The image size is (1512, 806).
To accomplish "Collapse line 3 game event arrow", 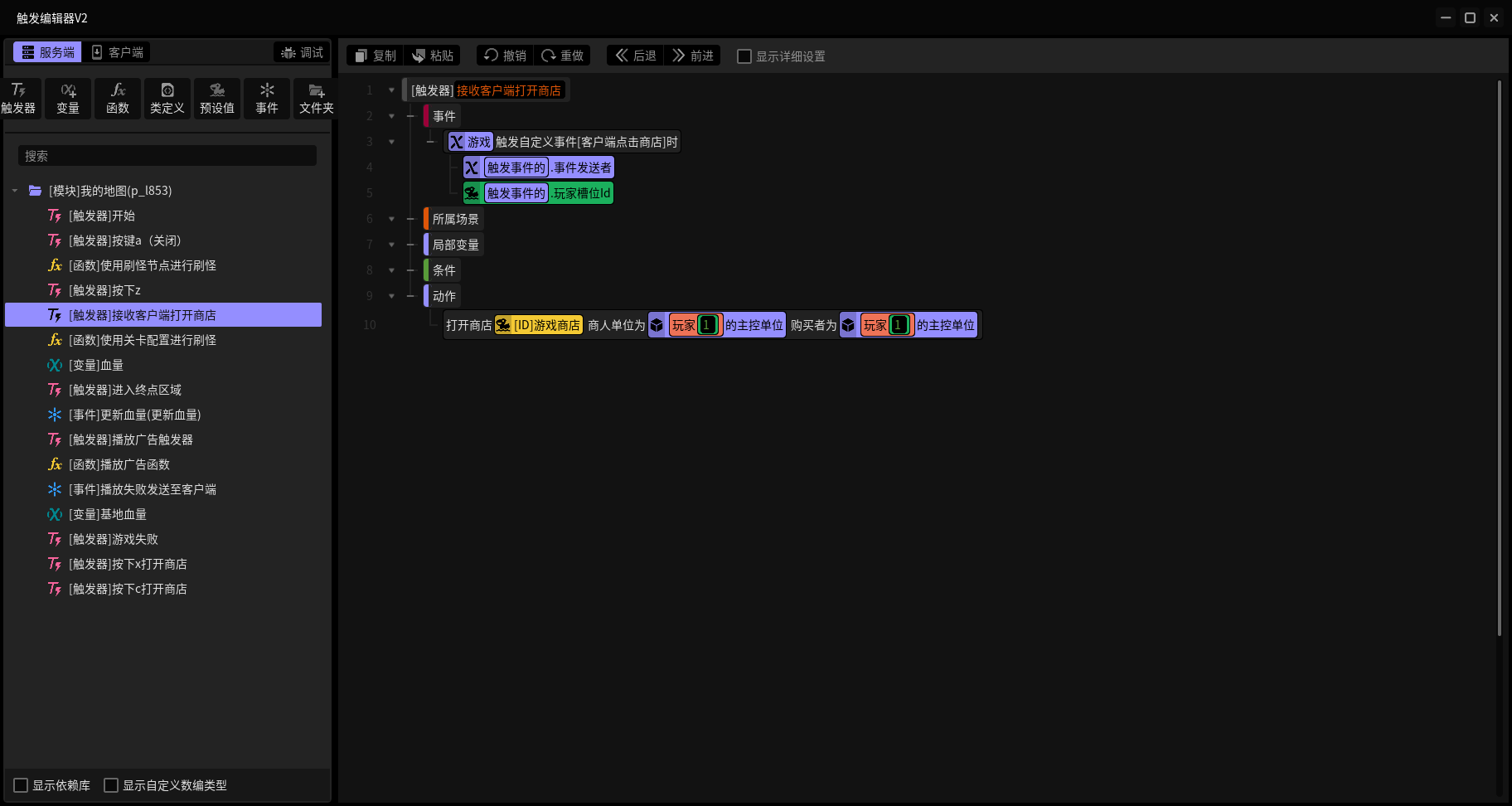I will pos(391,142).
